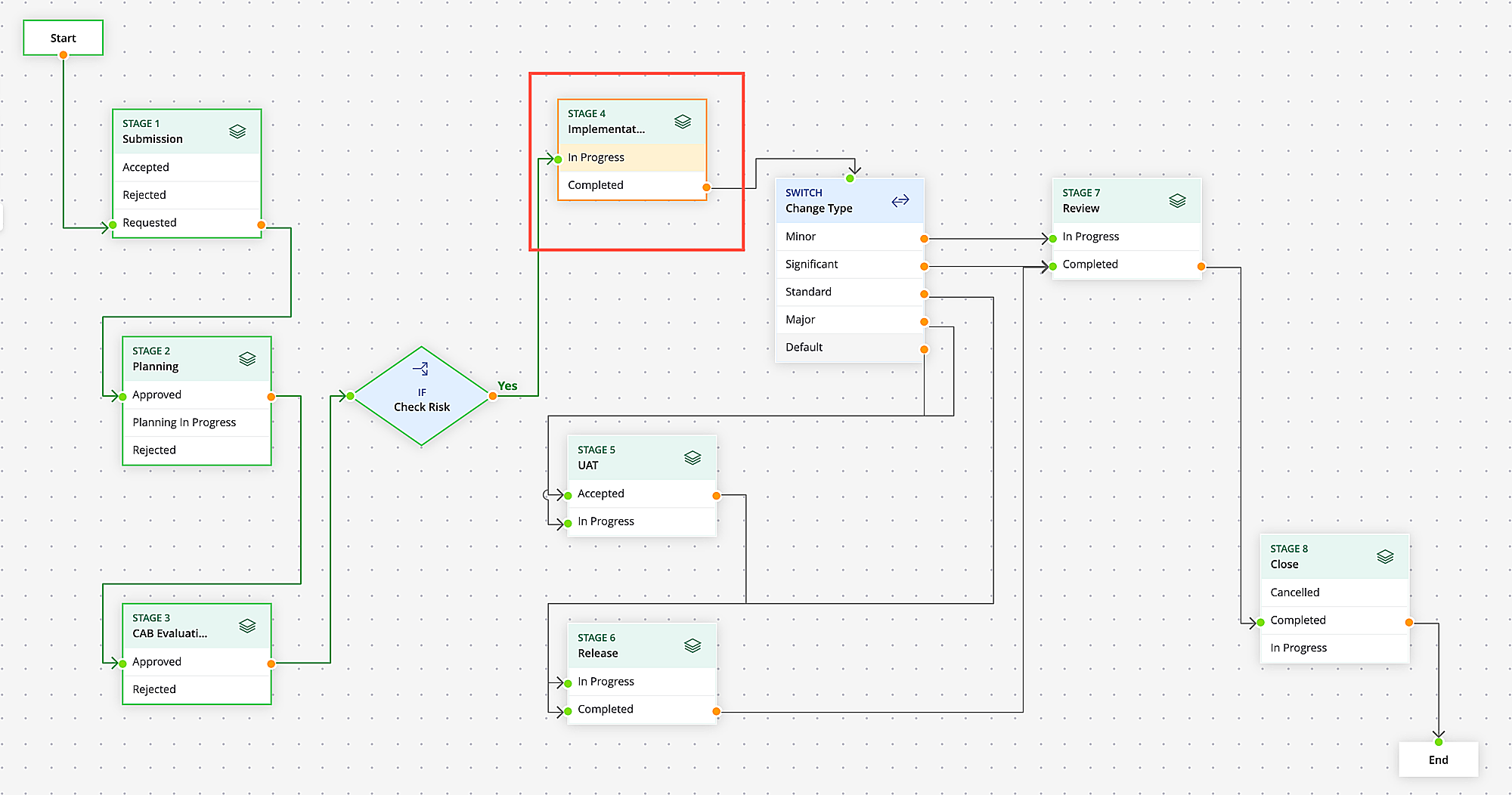Click the Yes label on the Check Risk branch
The width and height of the screenshot is (1512, 795).
point(507,385)
